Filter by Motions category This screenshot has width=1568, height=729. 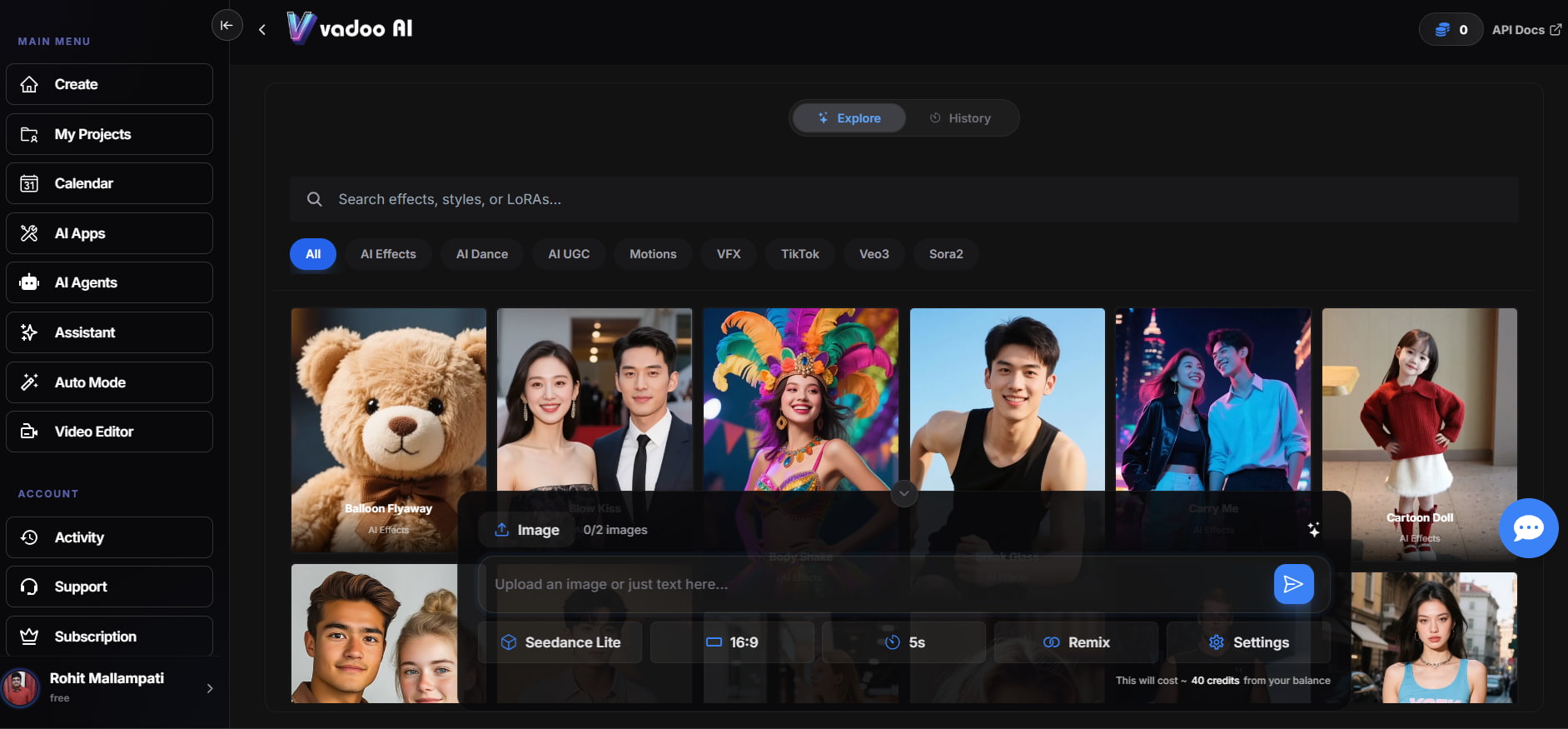pyautogui.click(x=653, y=254)
